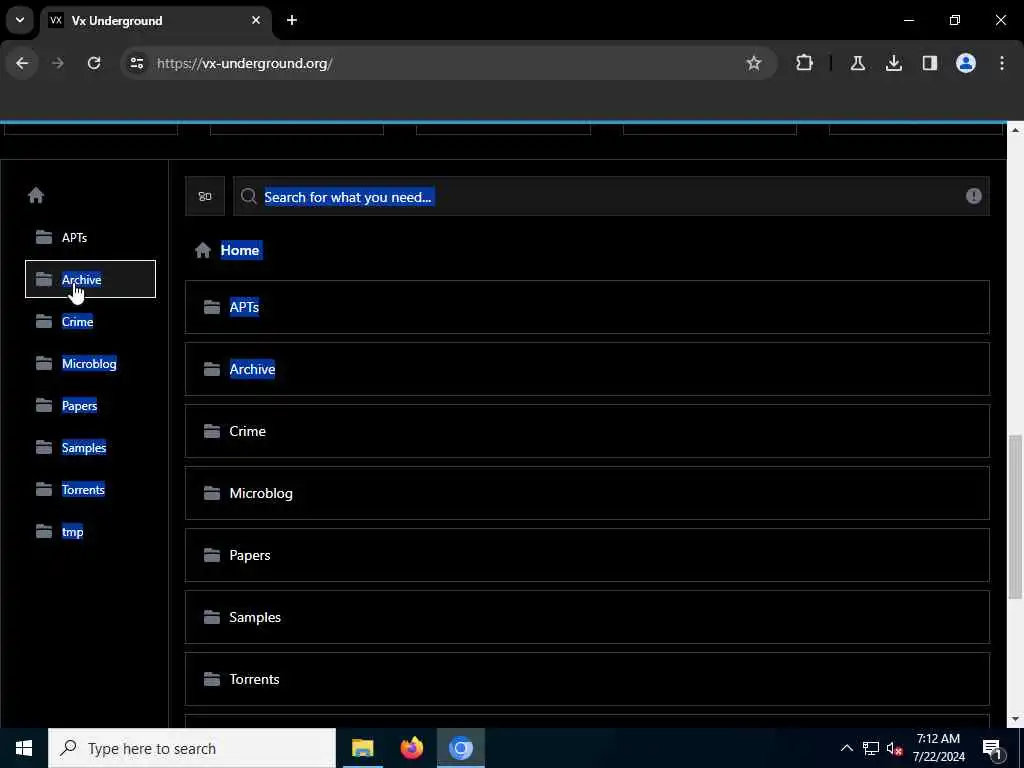Click the folder icon next to sidebar Microblog
The width and height of the screenshot is (1024, 768).
(44, 363)
